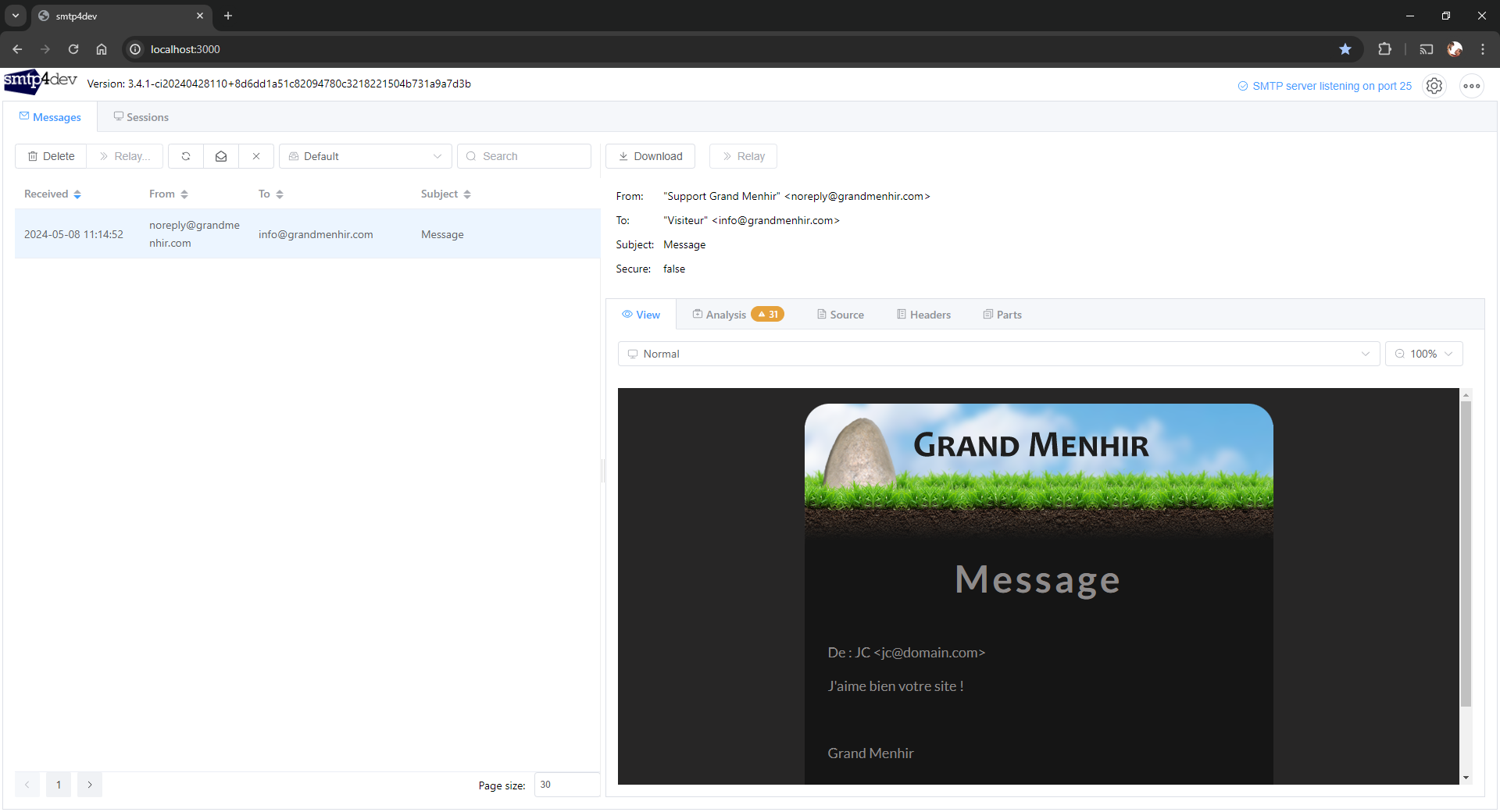Sort messages by Received column
This screenshot has height=812, width=1500.
coord(52,194)
